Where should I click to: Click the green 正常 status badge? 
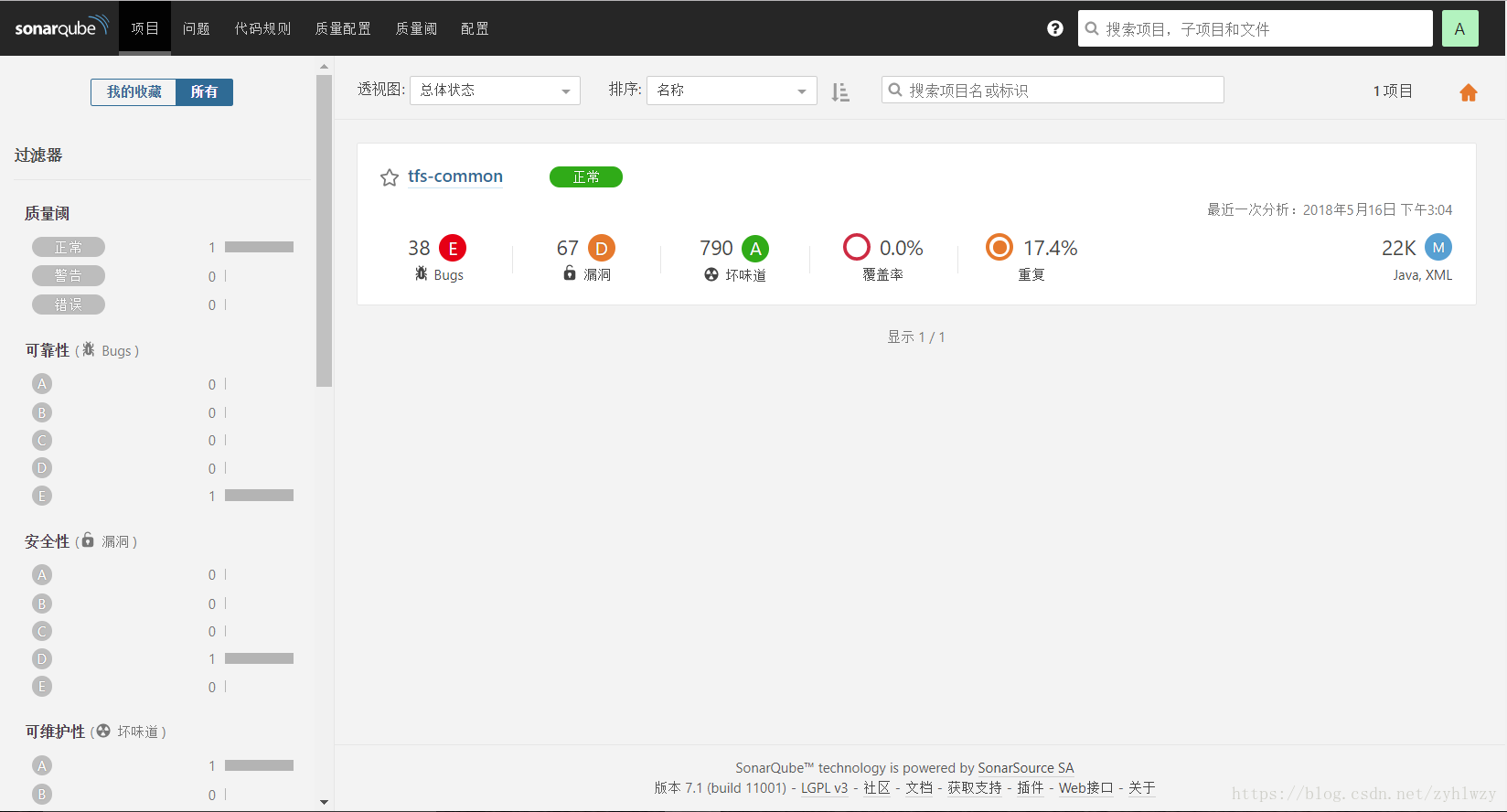click(x=586, y=176)
